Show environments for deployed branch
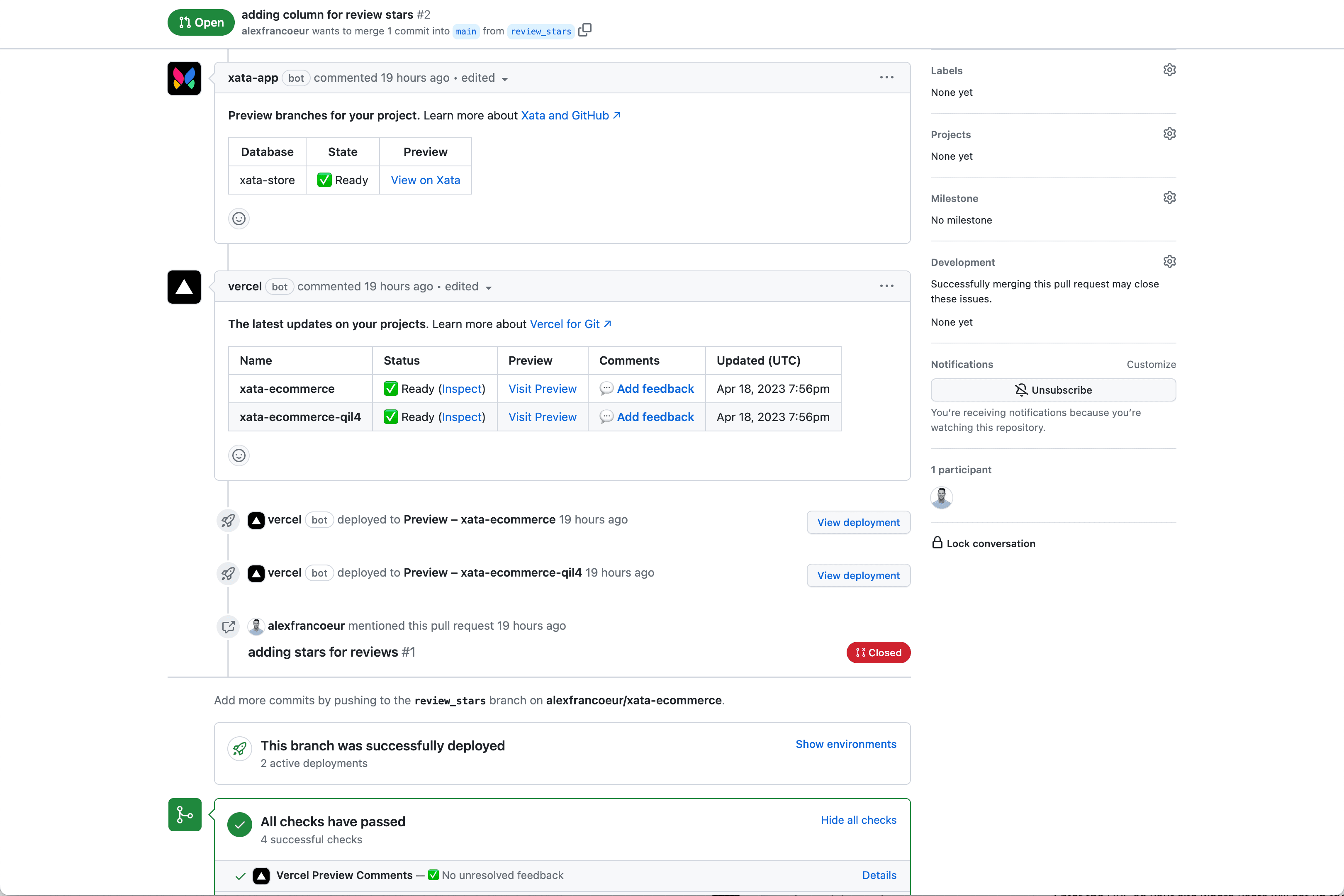 (846, 744)
